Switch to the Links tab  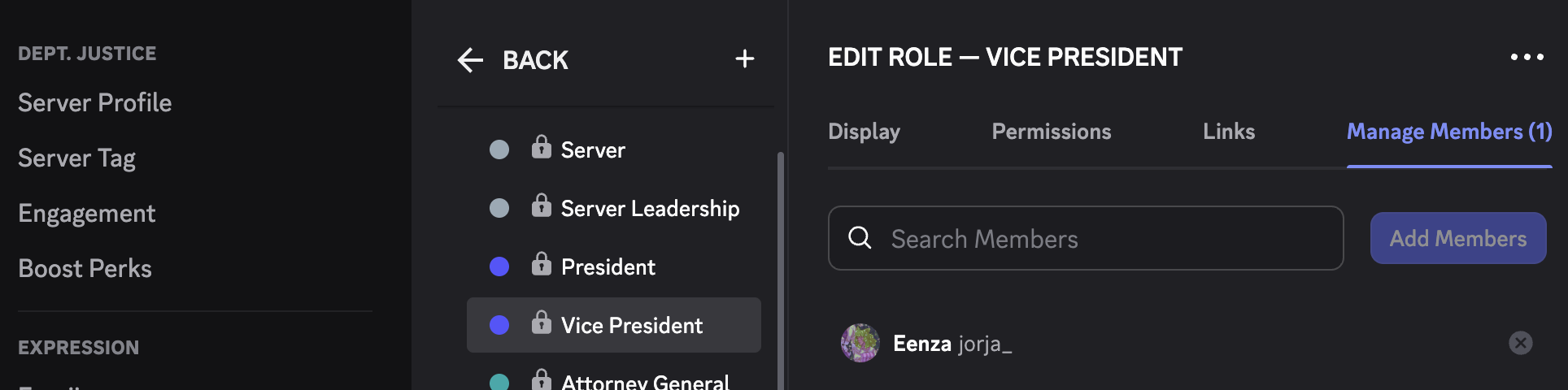pyautogui.click(x=1228, y=132)
